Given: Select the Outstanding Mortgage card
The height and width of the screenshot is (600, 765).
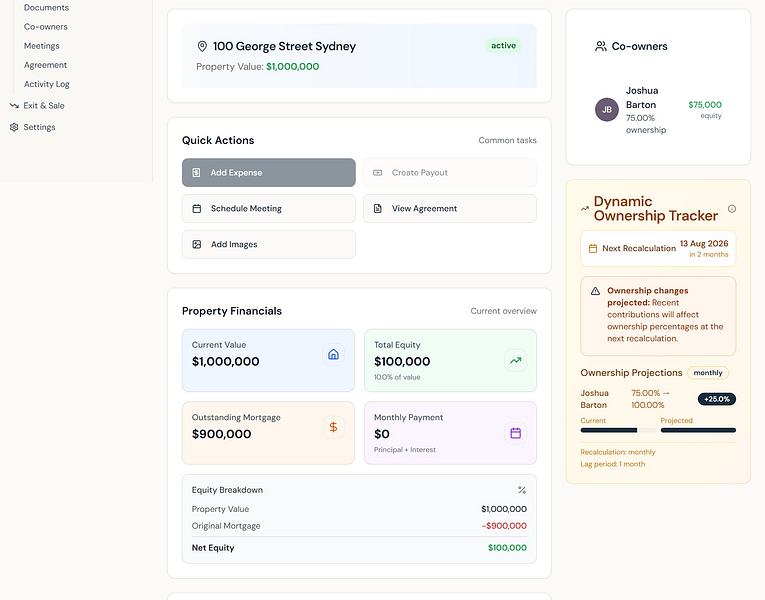Looking at the screenshot, I should pos(268,433).
